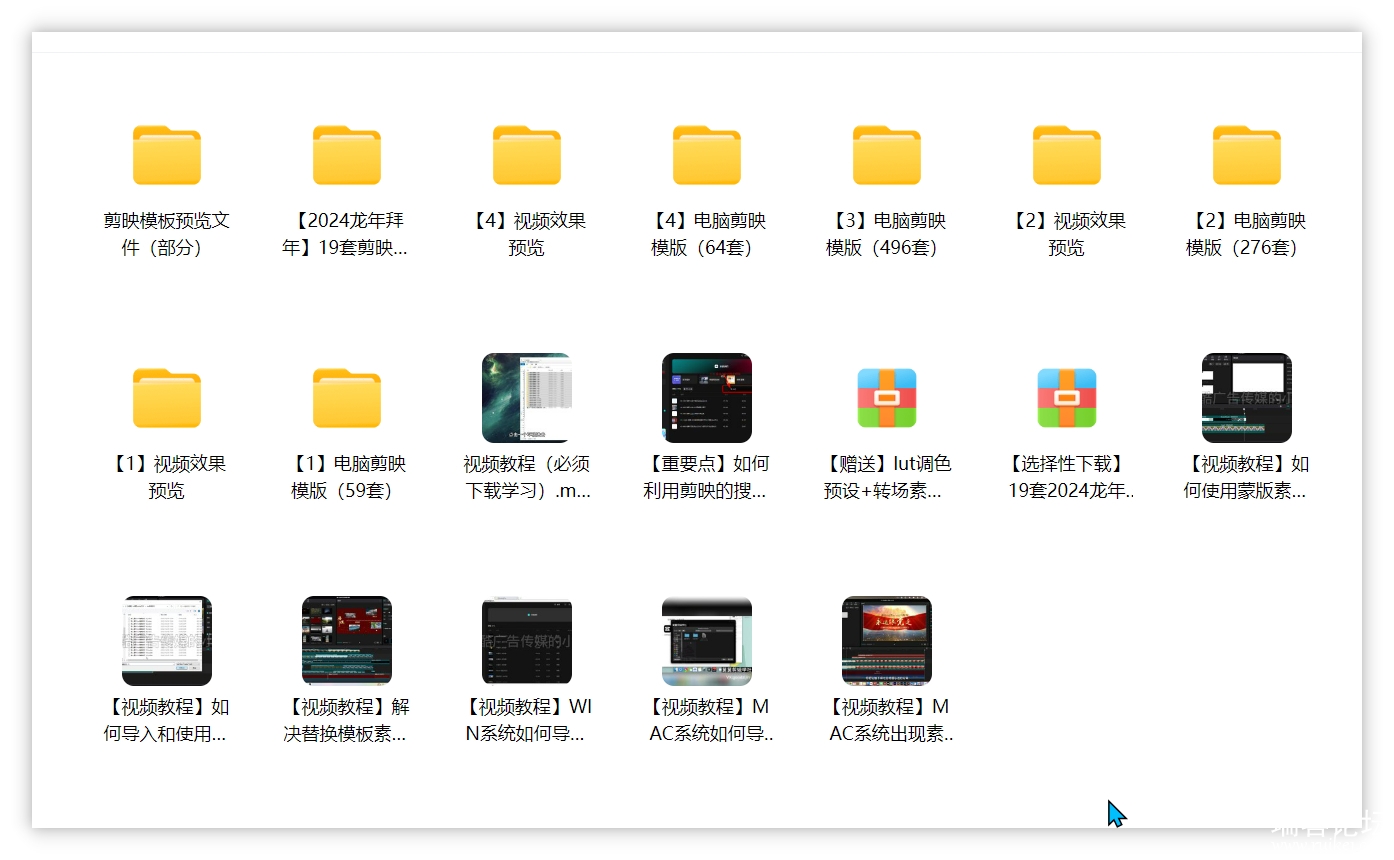The image size is (1394, 860).
Task: Click the file name 【重要点】如何利用剪映的搜...
Action: click(x=707, y=477)
